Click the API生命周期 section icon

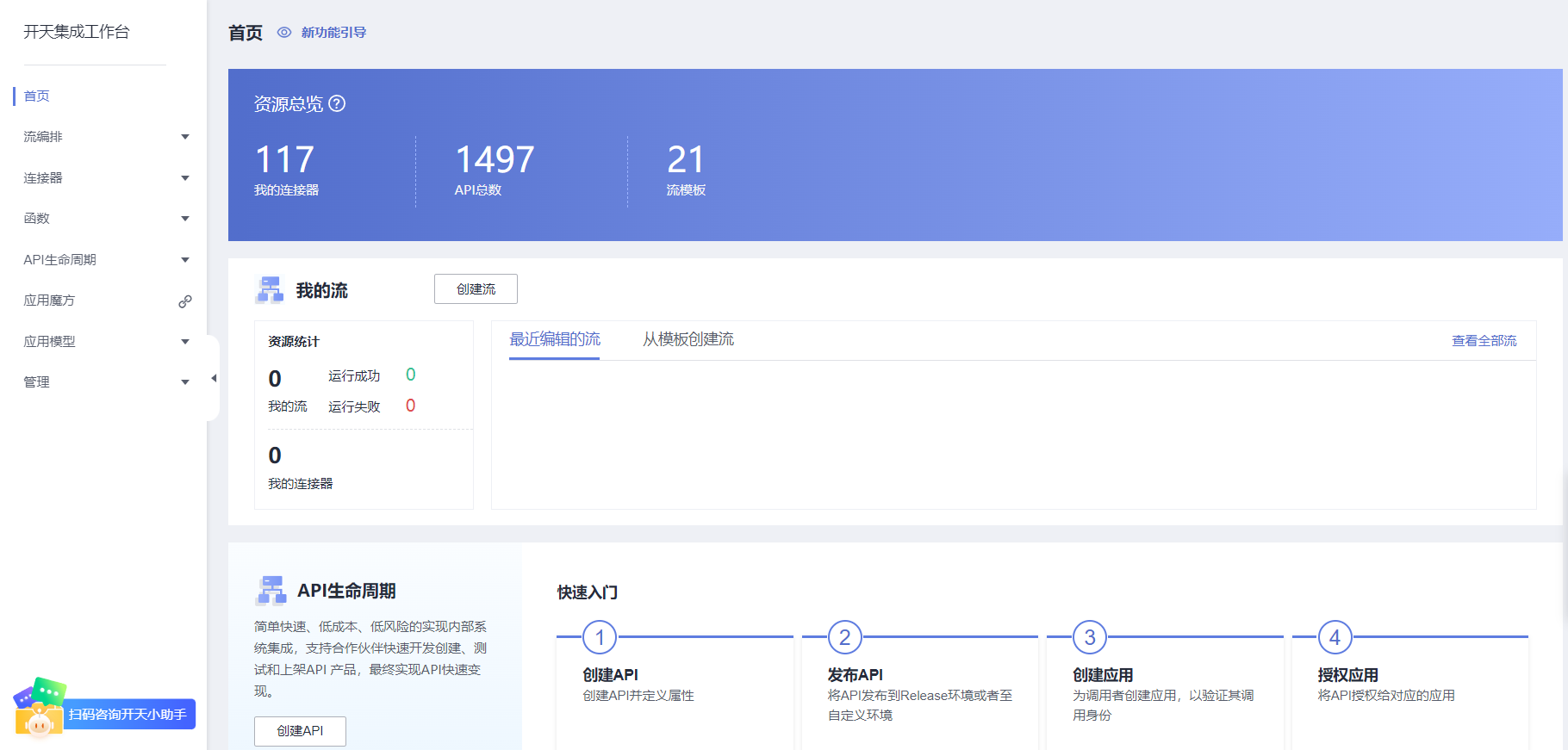pos(271,591)
